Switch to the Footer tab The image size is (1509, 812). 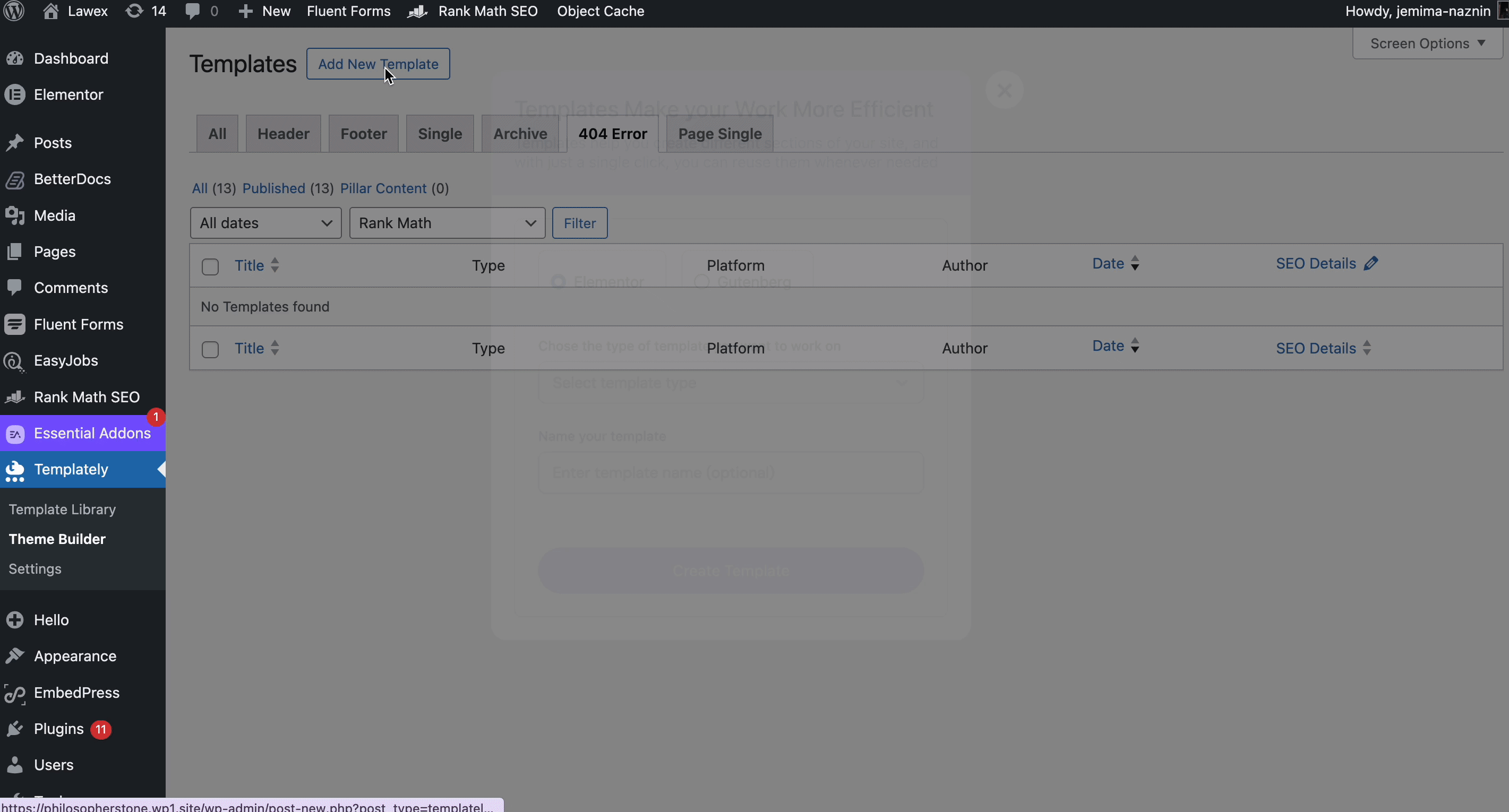[364, 134]
